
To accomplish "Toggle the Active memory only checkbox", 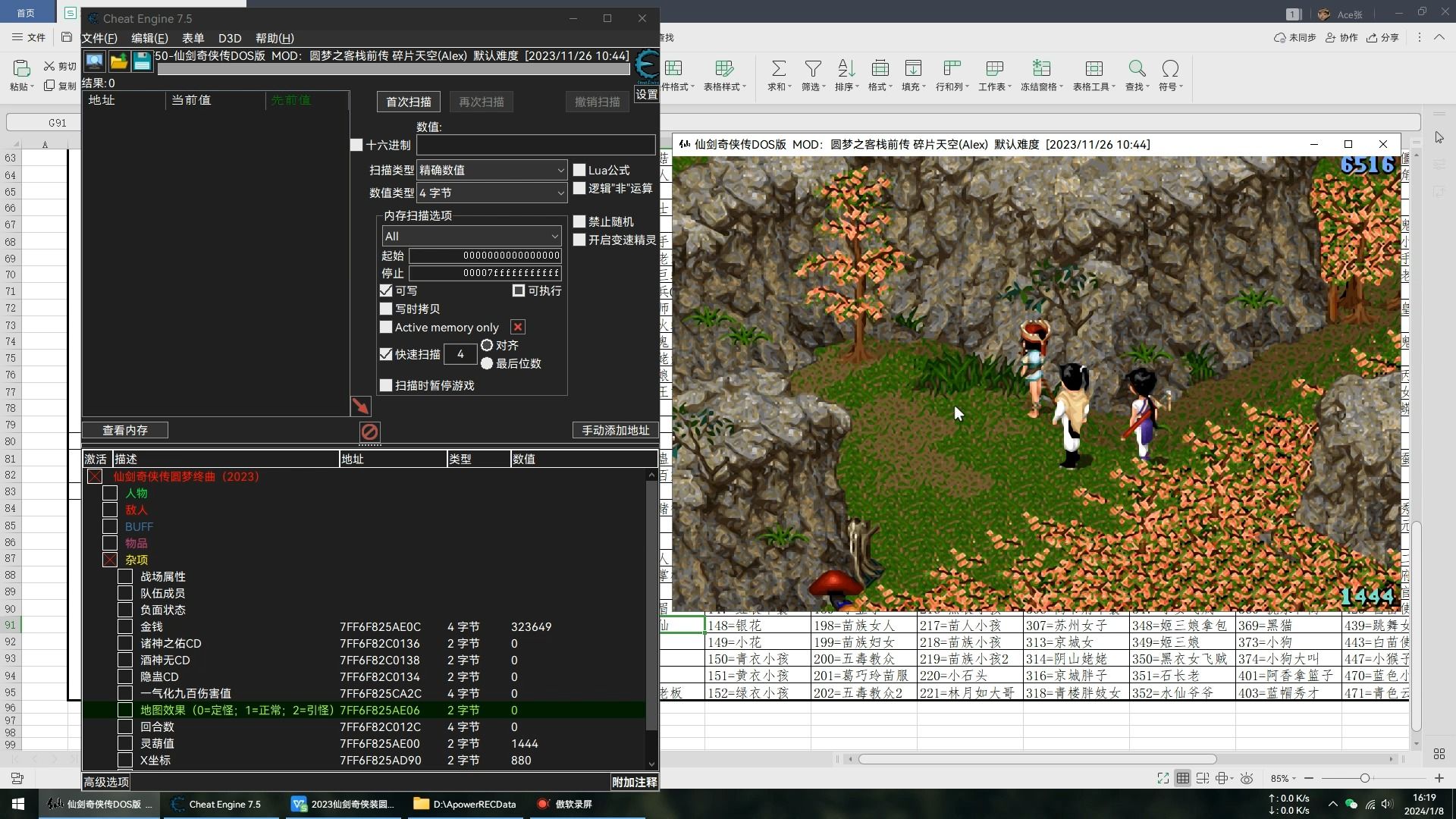I will point(386,327).
